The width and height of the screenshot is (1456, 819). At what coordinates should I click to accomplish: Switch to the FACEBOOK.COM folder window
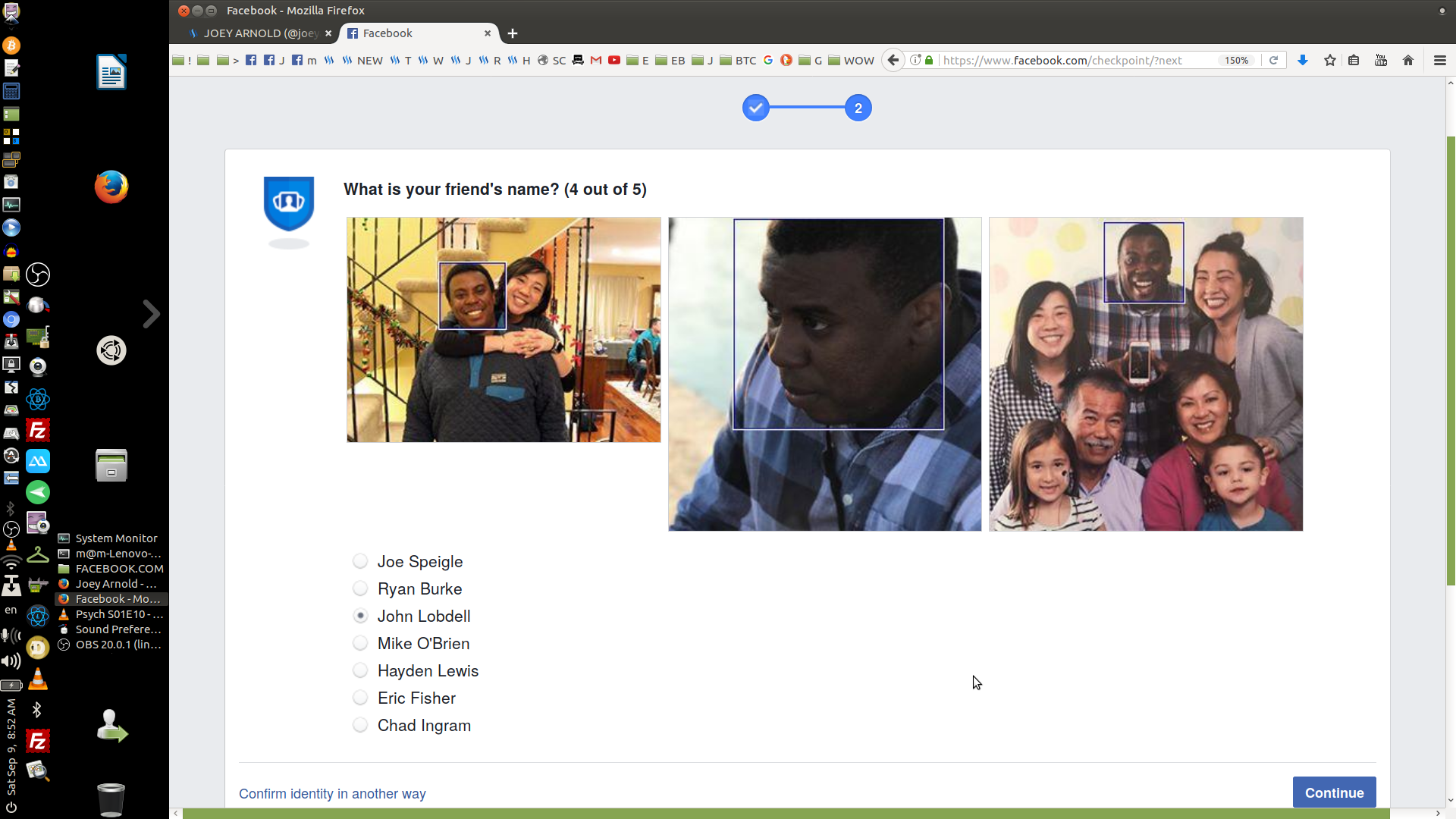(111, 569)
